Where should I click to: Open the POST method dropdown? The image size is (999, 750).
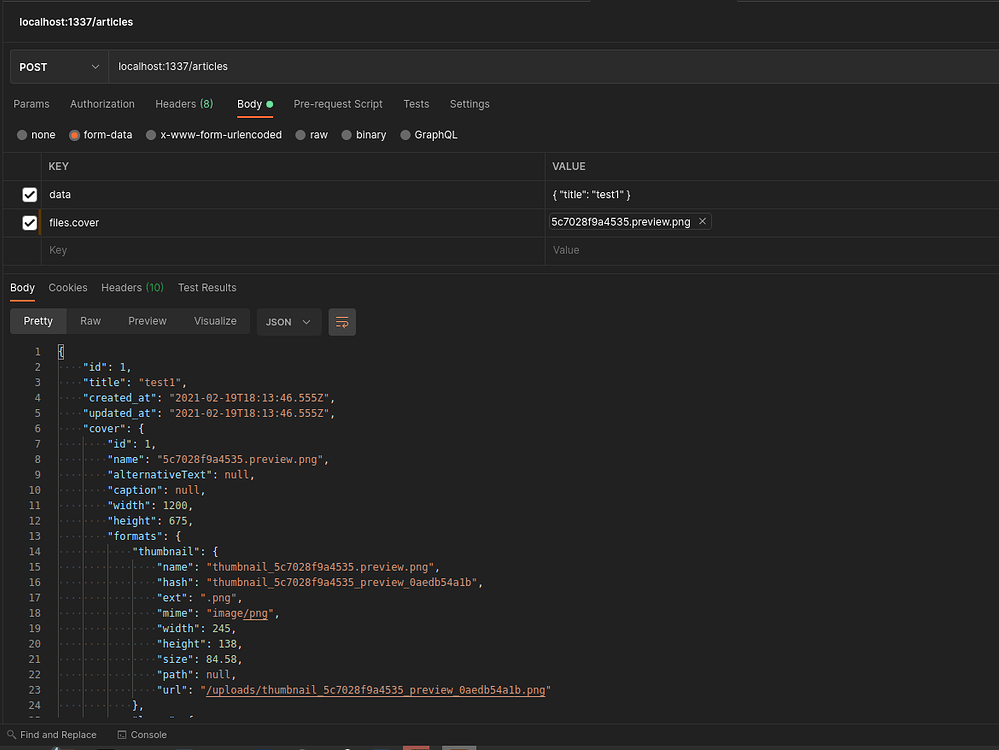point(60,67)
